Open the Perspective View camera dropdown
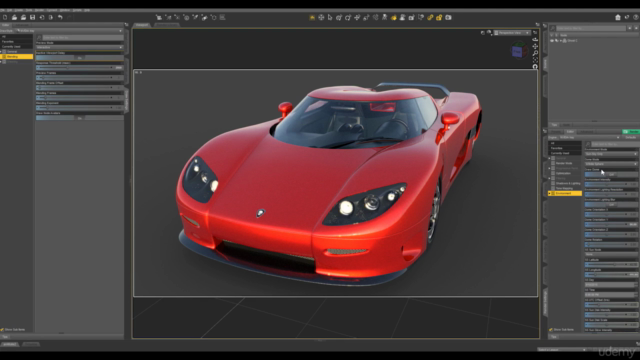 (512, 33)
